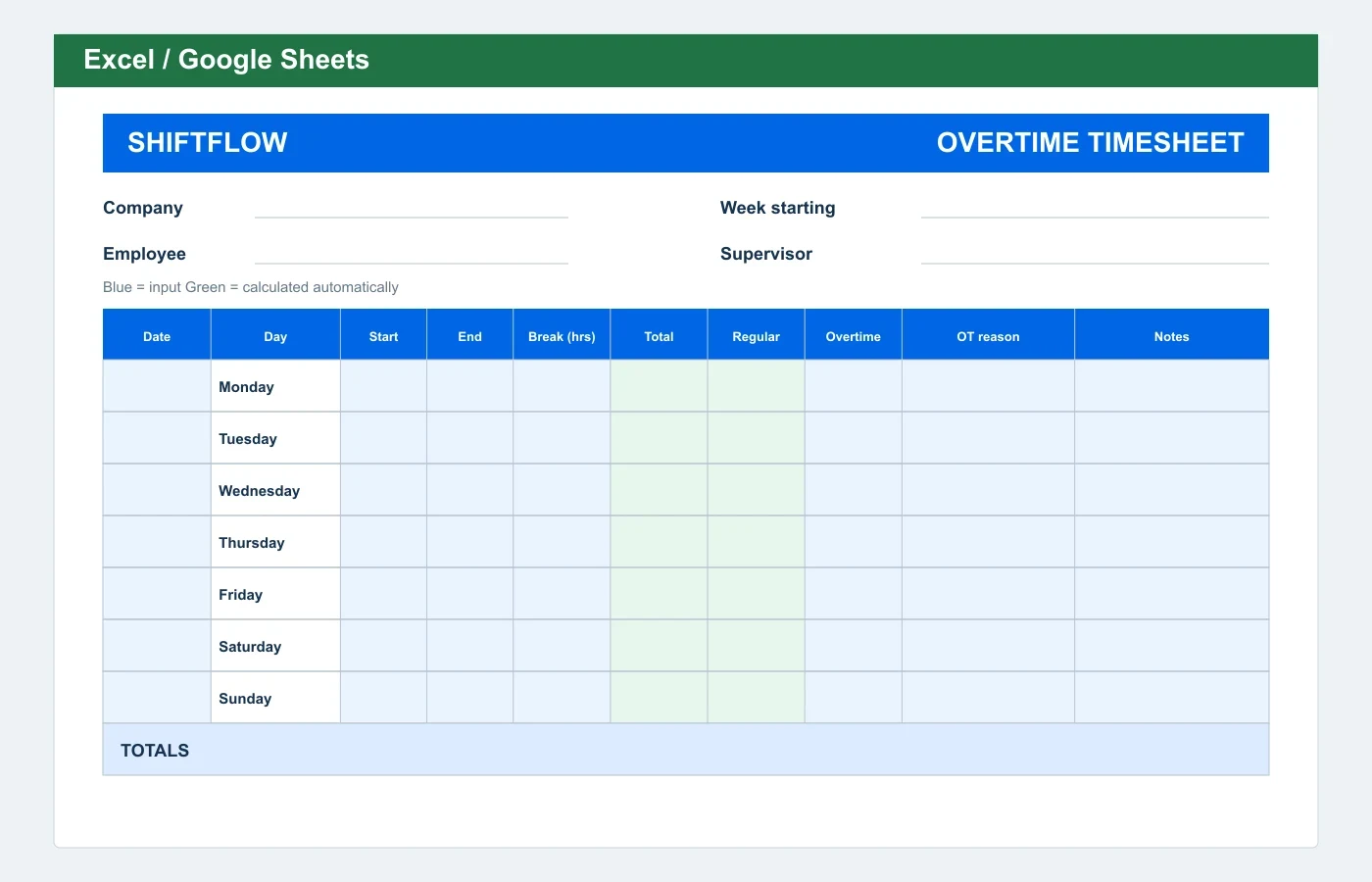Select the Date column header
1372x882 pixels.
point(157,335)
